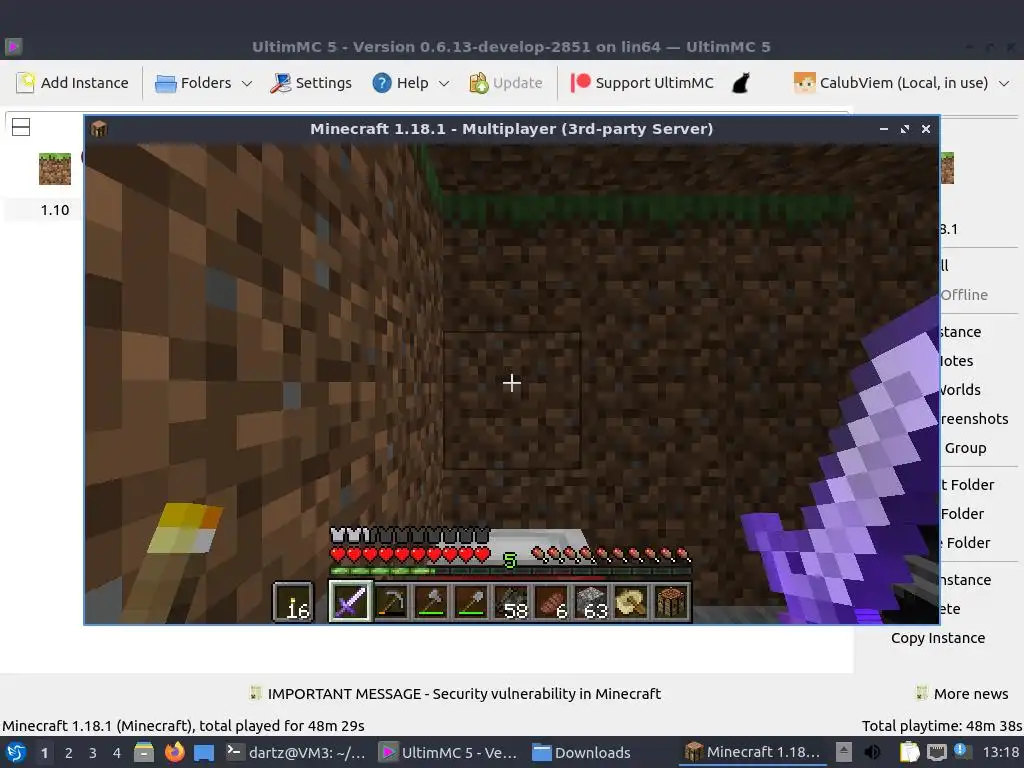
Task: Expand the Help dropdown menu
Action: tap(411, 83)
